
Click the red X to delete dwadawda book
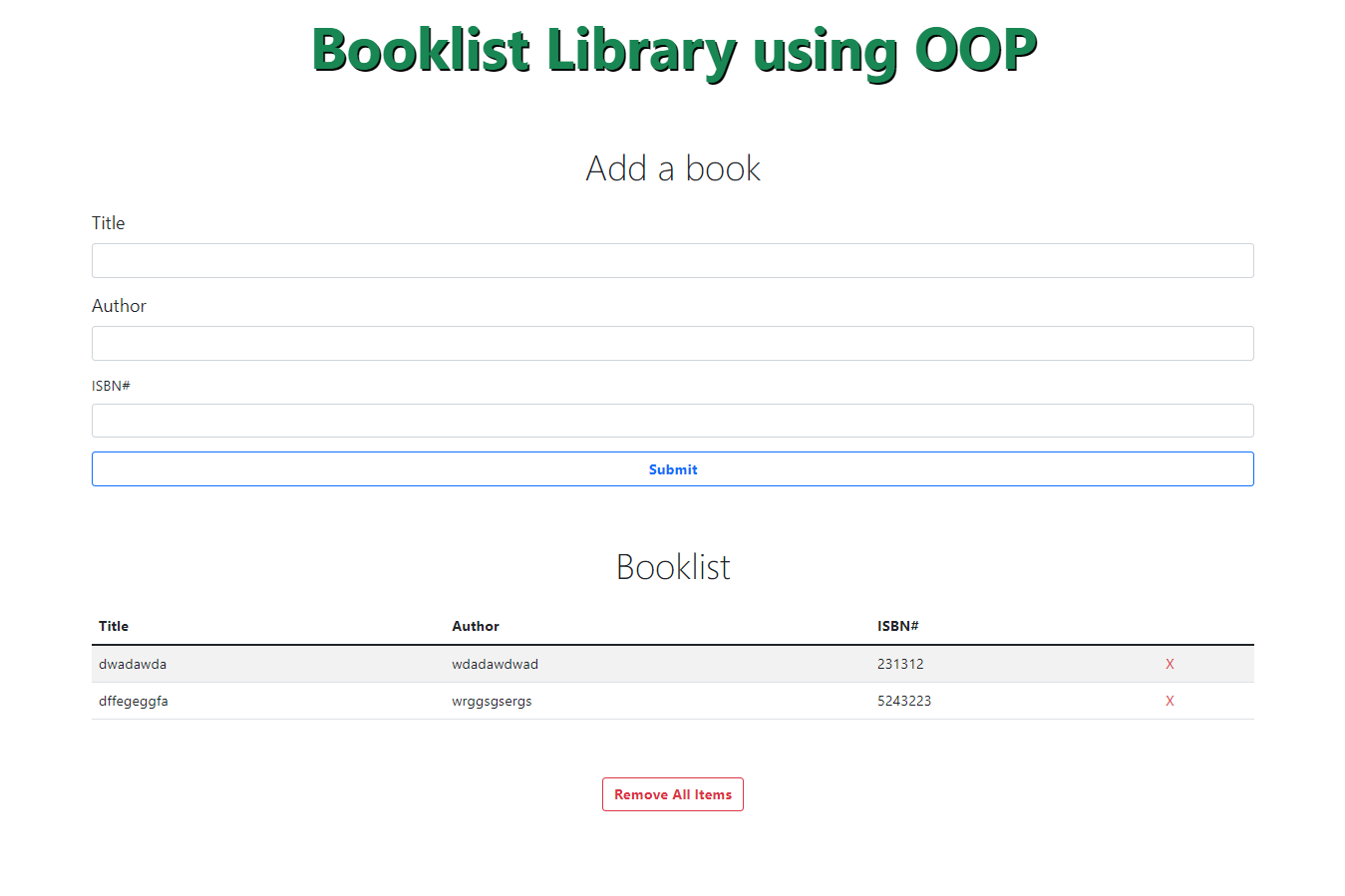click(x=1170, y=664)
